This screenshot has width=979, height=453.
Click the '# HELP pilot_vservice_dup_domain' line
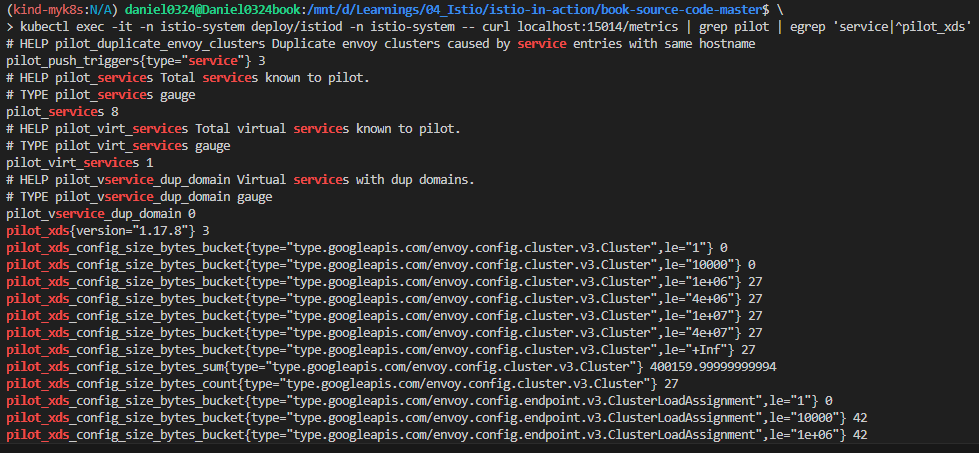[x=240, y=180]
